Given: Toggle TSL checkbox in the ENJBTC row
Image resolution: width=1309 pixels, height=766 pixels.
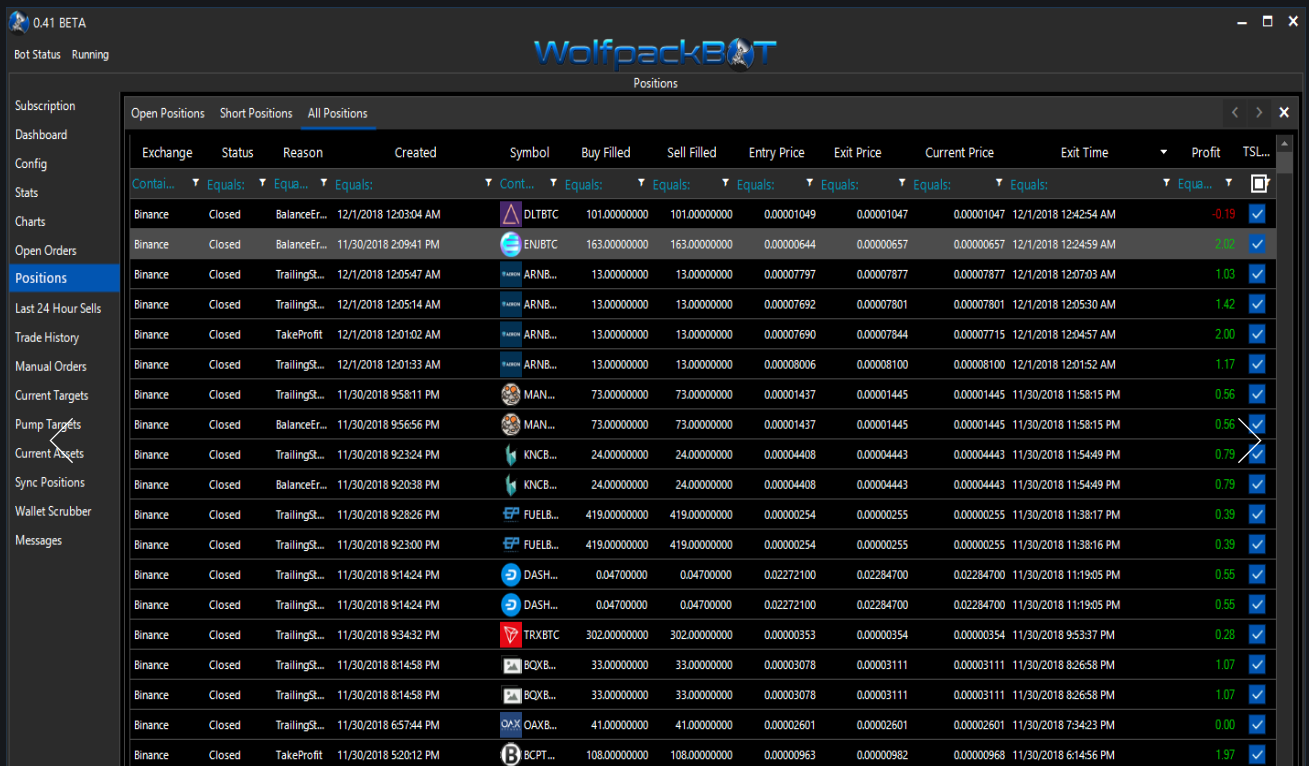Looking at the screenshot, I should [x=1257, y=244].
